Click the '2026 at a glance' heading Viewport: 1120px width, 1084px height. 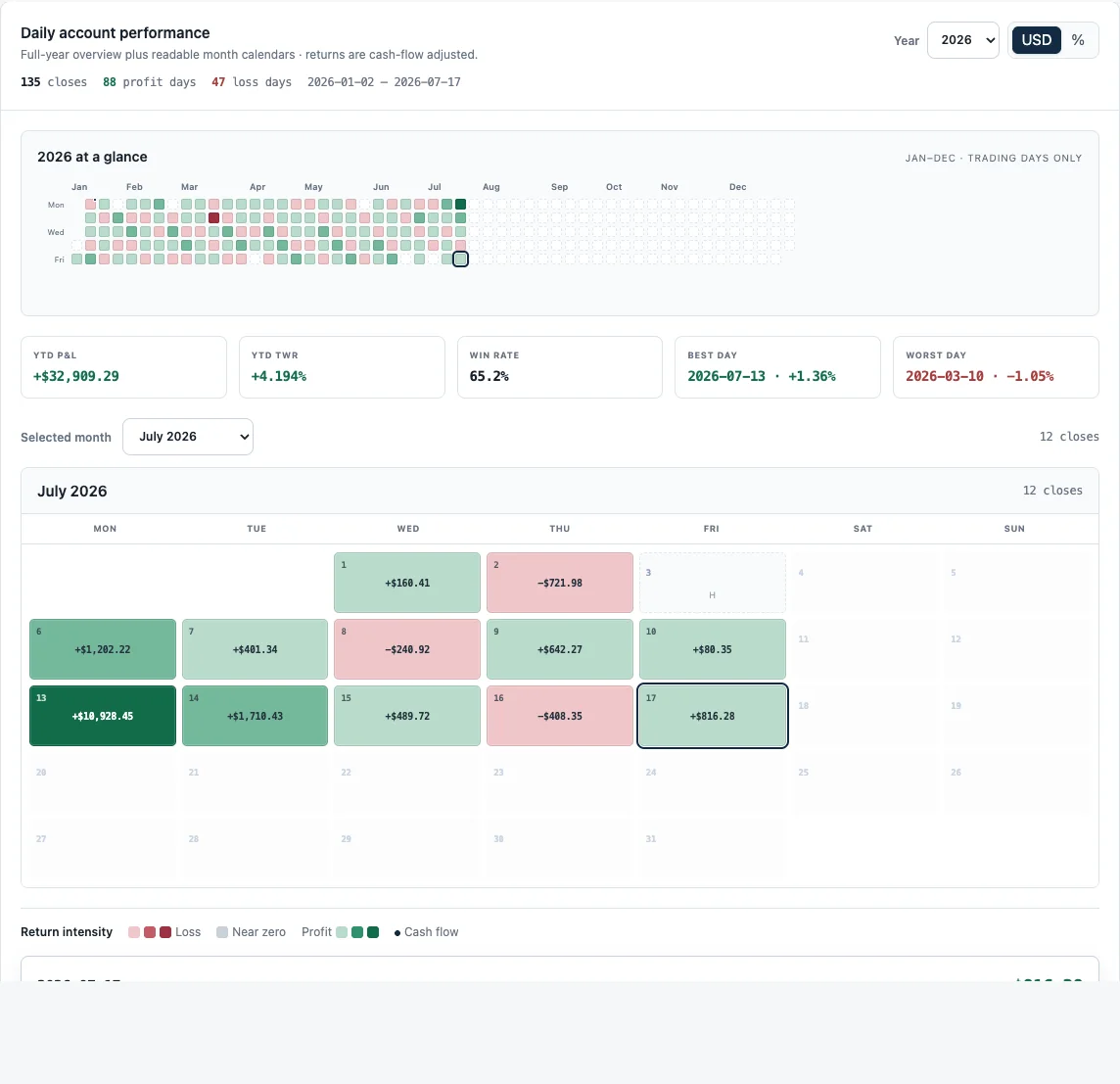(x=92, y=157)
